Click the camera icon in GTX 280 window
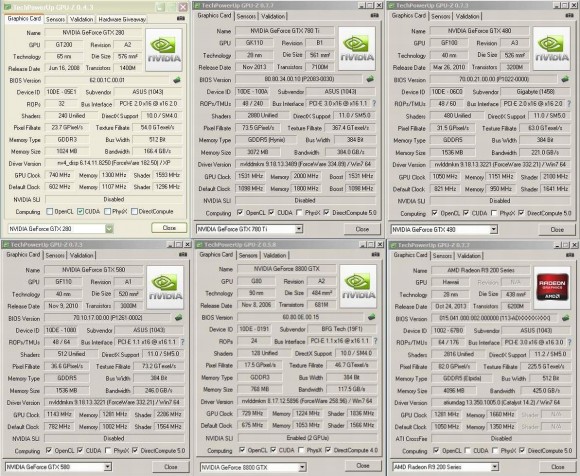The image size is (580, 476). click(181, 18)
